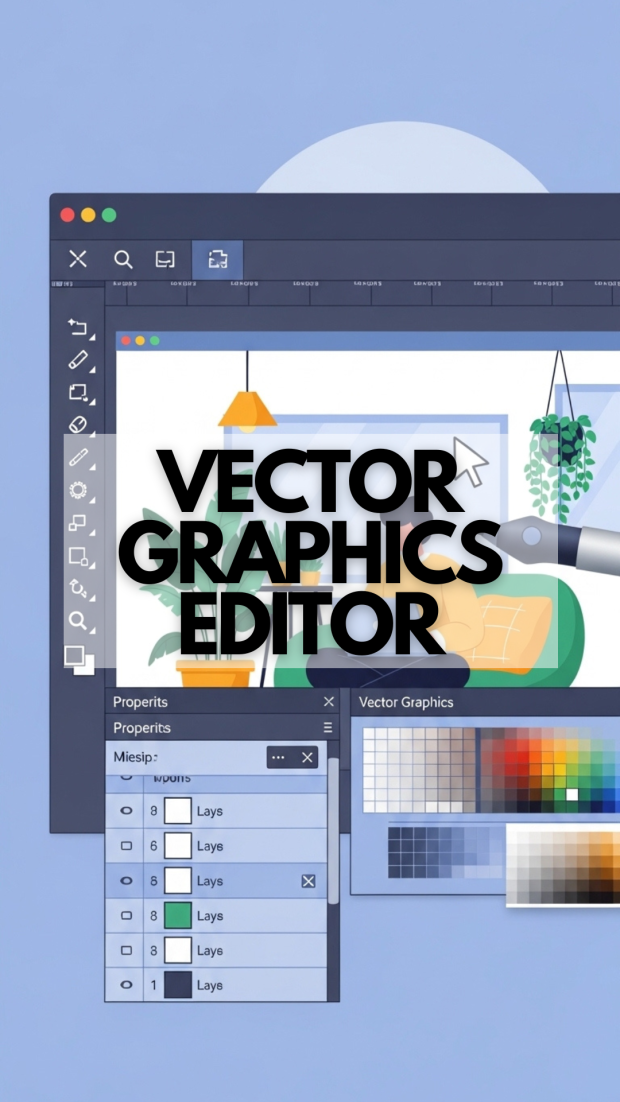The height and width of the screenshot is (1102, 620).
Task: Select the topmost Properits panel title tab
Action: pyautogui.click(x=141, y=702)
